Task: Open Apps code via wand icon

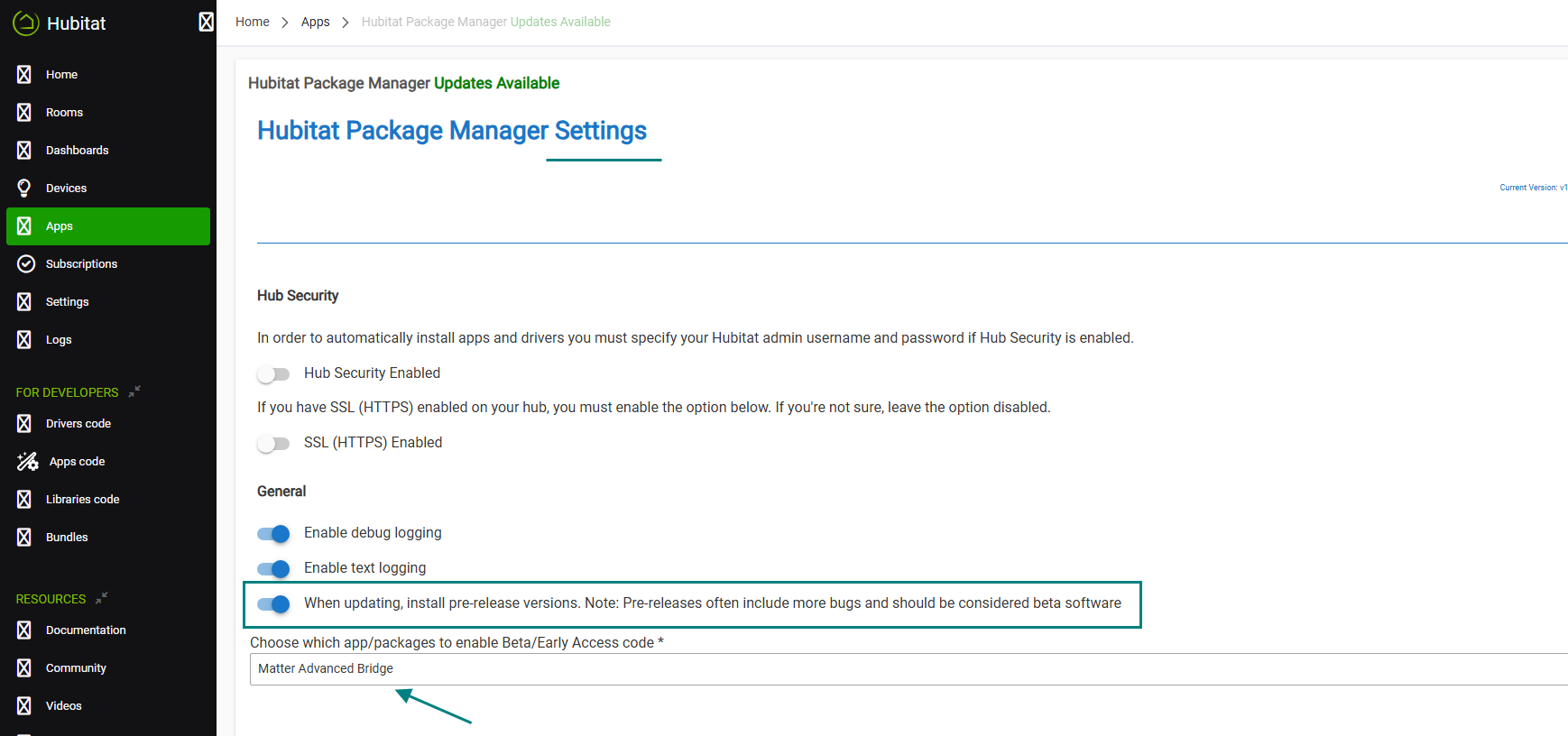Action: [27, 461]
